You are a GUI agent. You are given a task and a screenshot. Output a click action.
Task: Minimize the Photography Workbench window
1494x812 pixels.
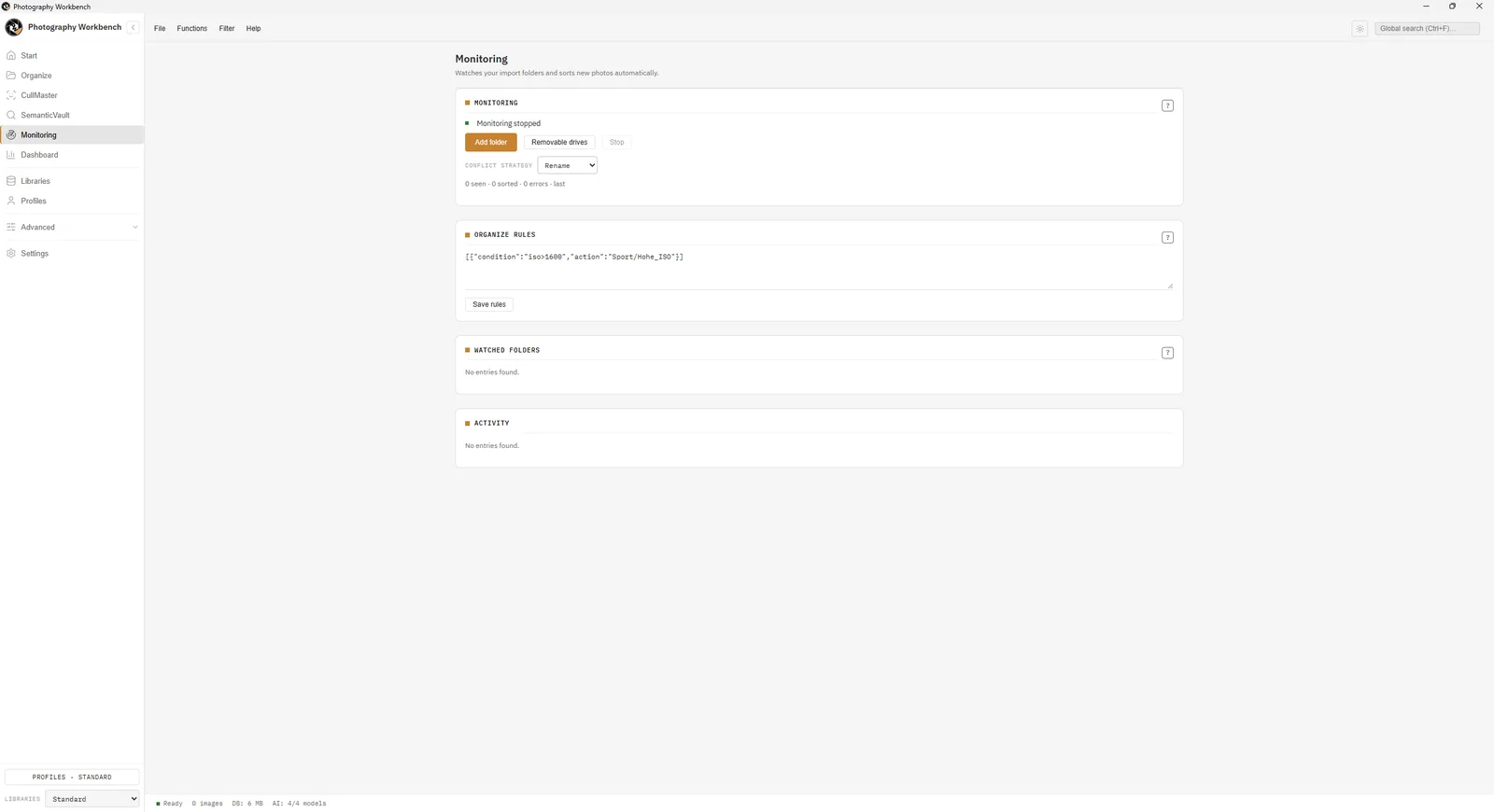point(1426,7)
